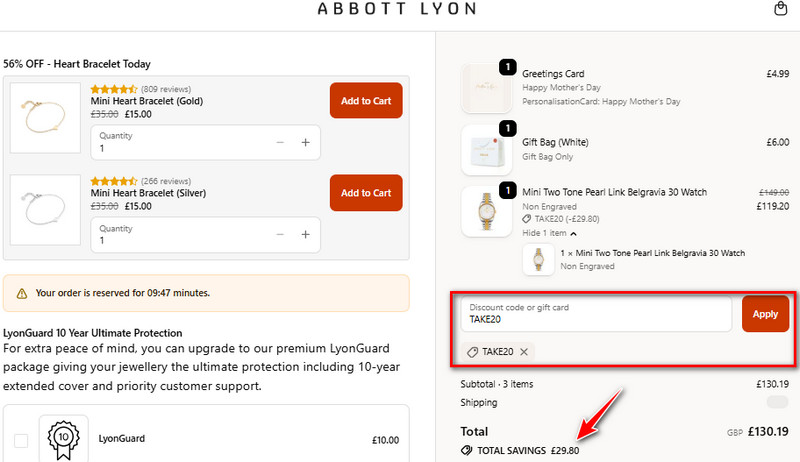Remove the TAKE20 discount tag

[524, 352]
